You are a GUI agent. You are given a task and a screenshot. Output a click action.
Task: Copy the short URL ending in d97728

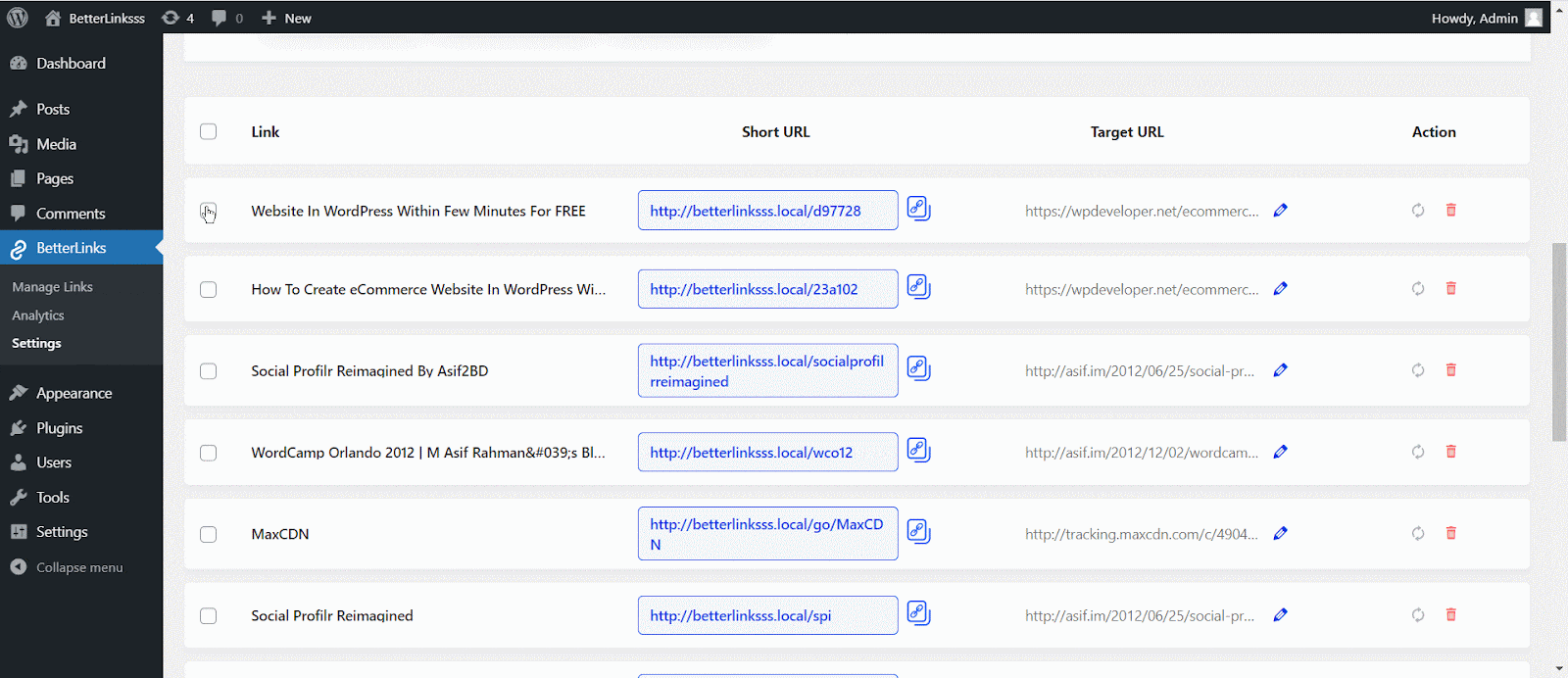click(918, 209)
